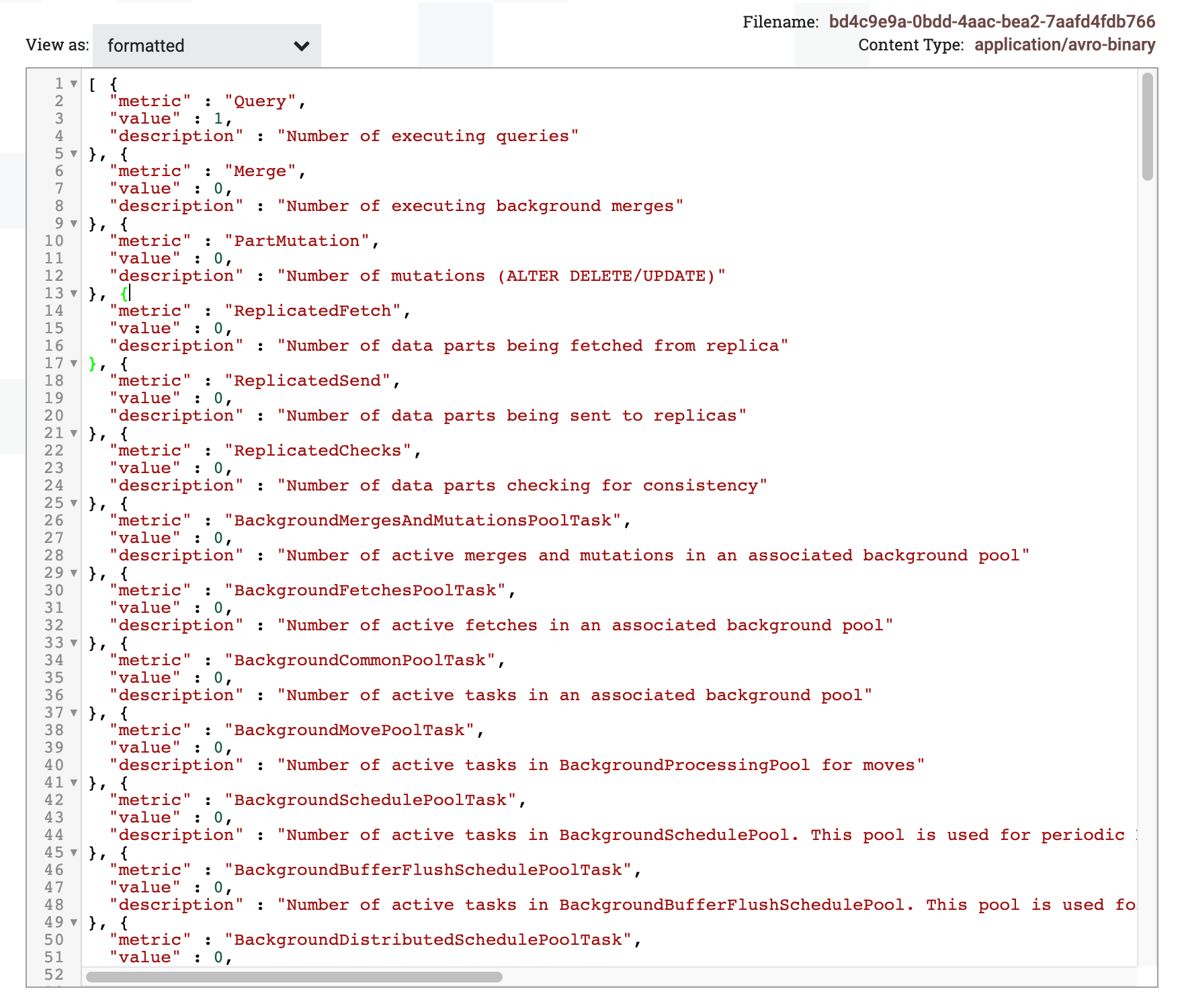Collapse the BackgroundMovePoolTask object

coord(73,712)
